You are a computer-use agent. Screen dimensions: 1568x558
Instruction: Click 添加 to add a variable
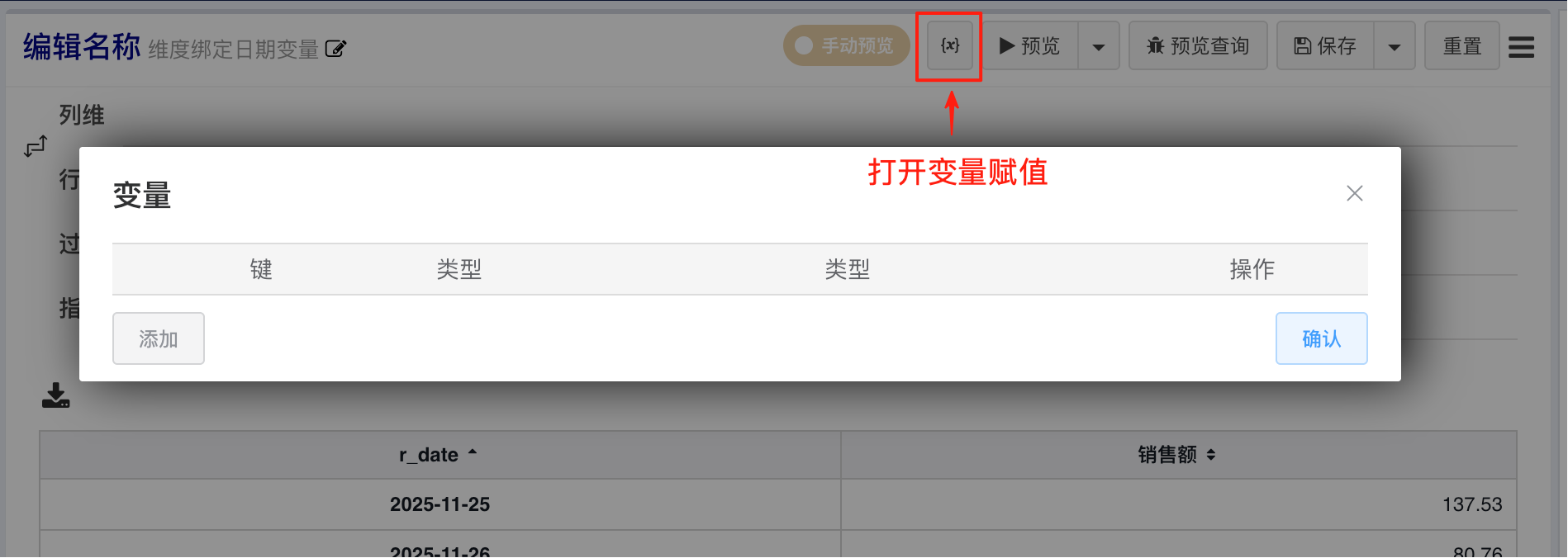(159, 338)
